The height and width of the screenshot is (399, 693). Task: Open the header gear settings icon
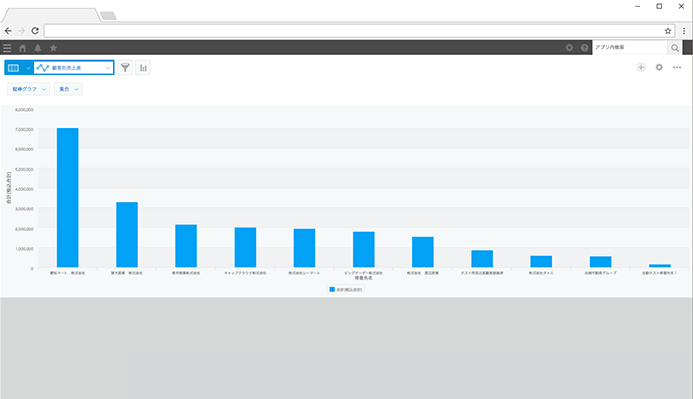click(x=569, y=48)
